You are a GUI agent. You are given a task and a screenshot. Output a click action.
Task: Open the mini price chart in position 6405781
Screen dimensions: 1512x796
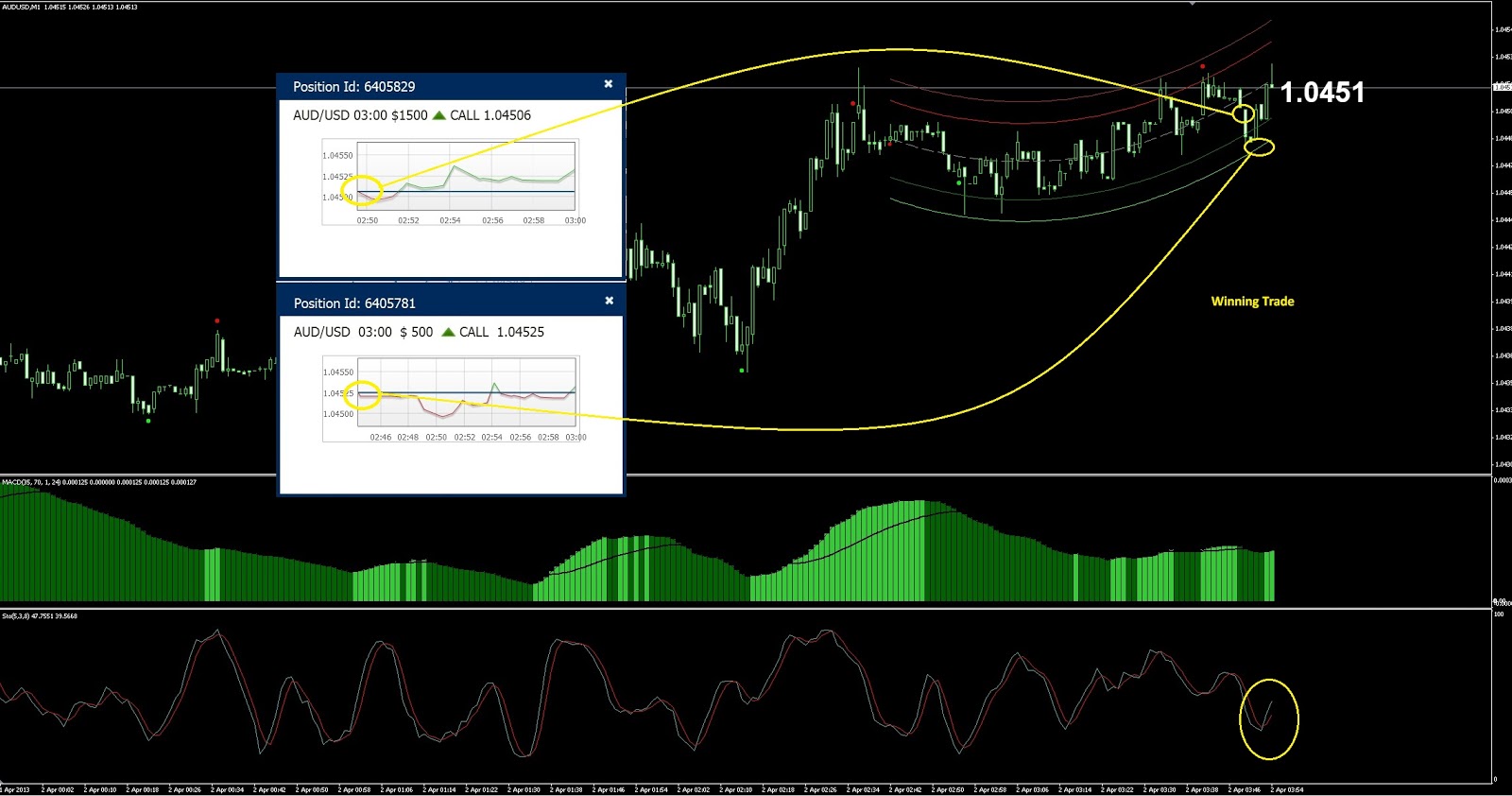tap(451, 399)
